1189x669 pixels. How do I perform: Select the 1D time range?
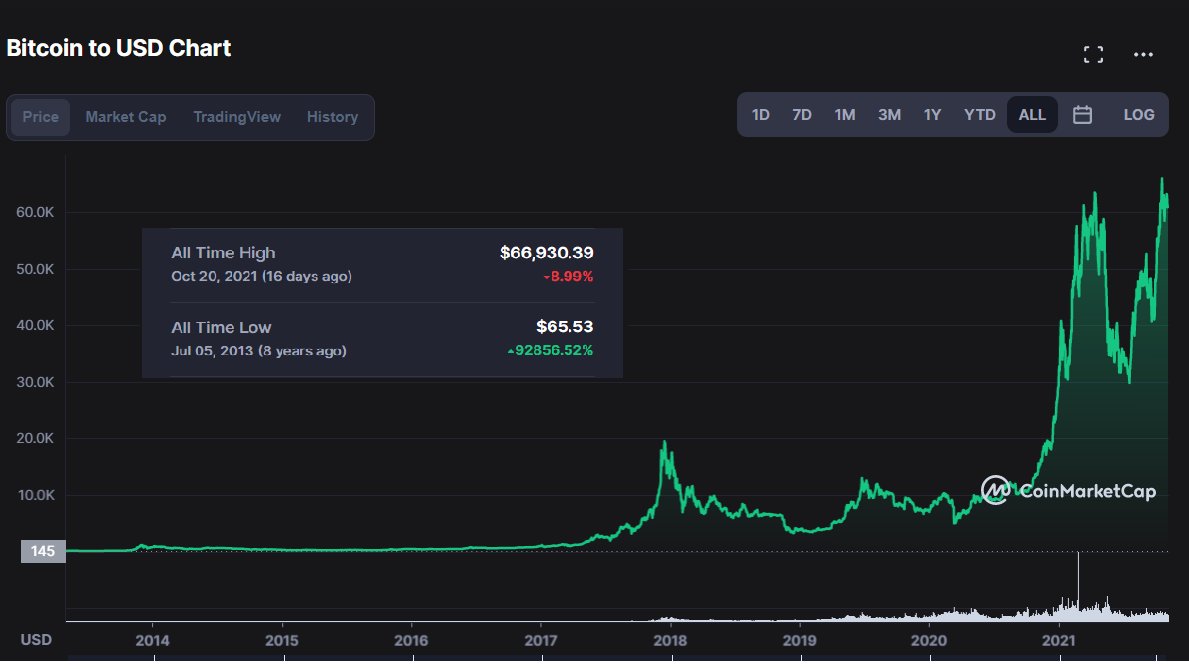pyautogui.click(x=761, y=115)
